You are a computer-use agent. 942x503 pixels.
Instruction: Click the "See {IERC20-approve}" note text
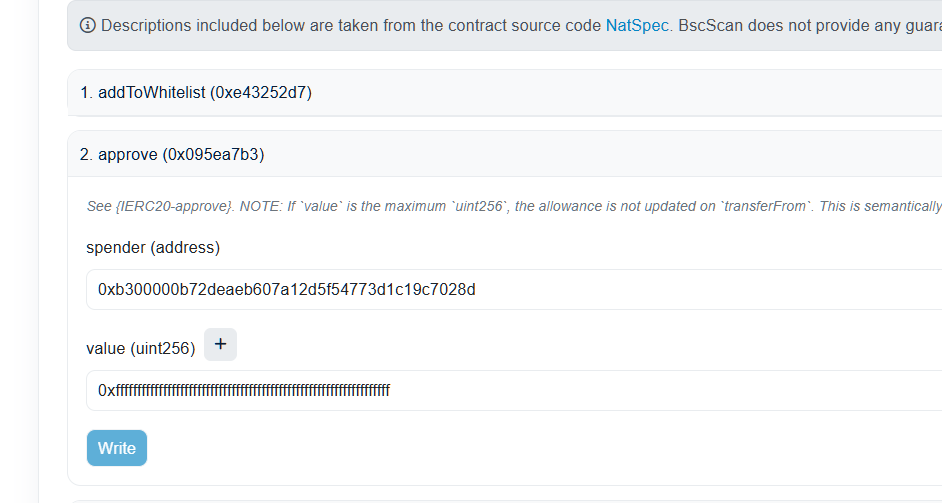[x=150, y=207]
